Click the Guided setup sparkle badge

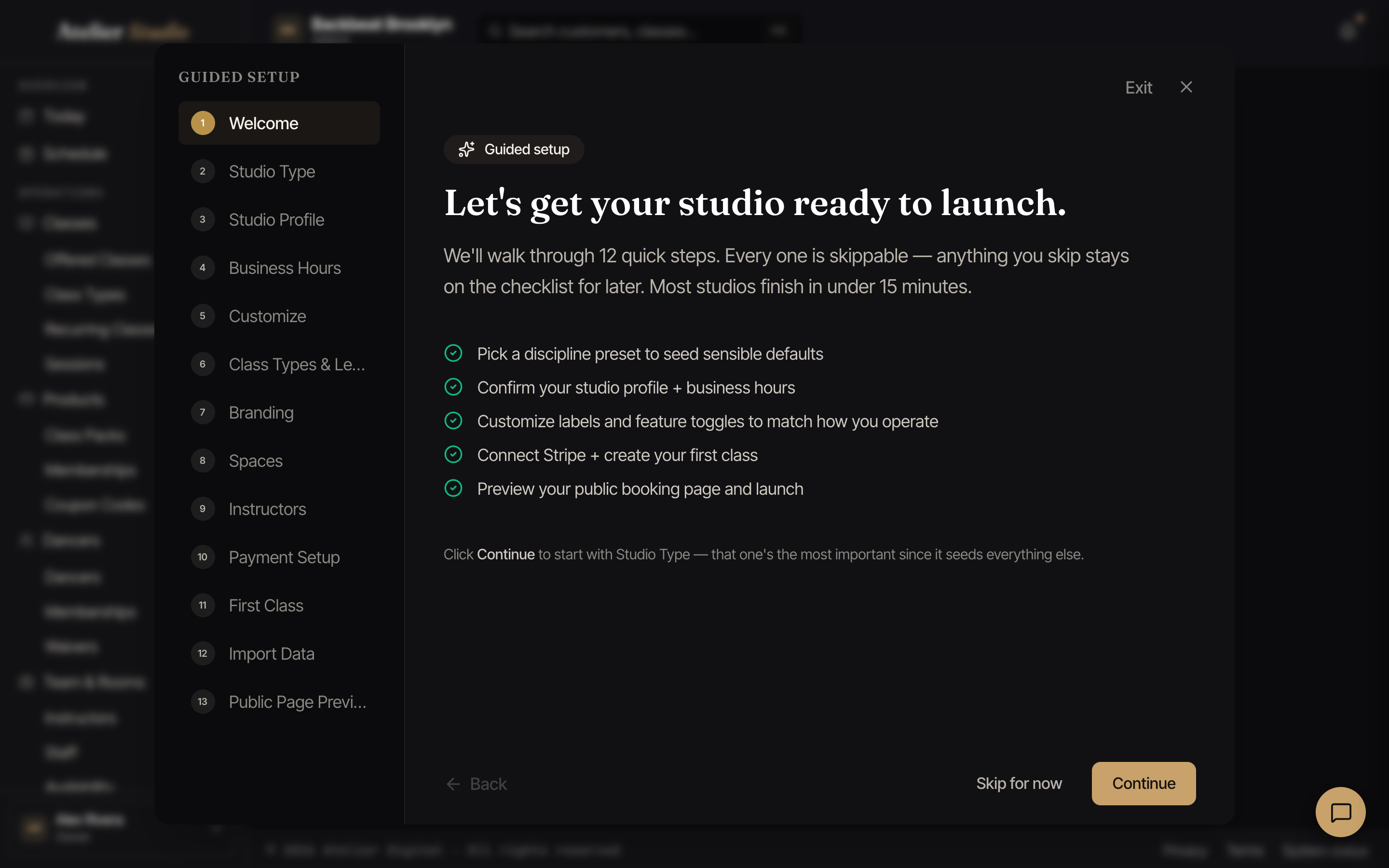coord(514,149)
